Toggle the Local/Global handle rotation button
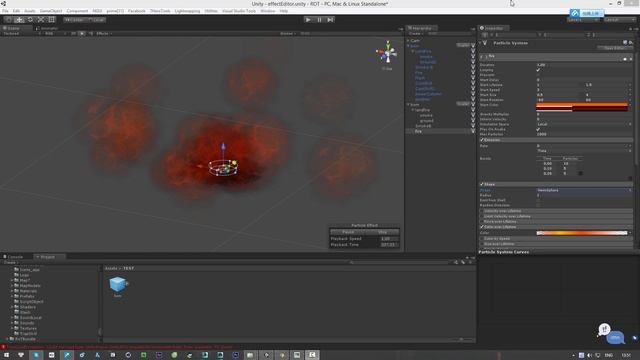Image resolution: width=640 pixels, height=360 pixels. (96, 20)
